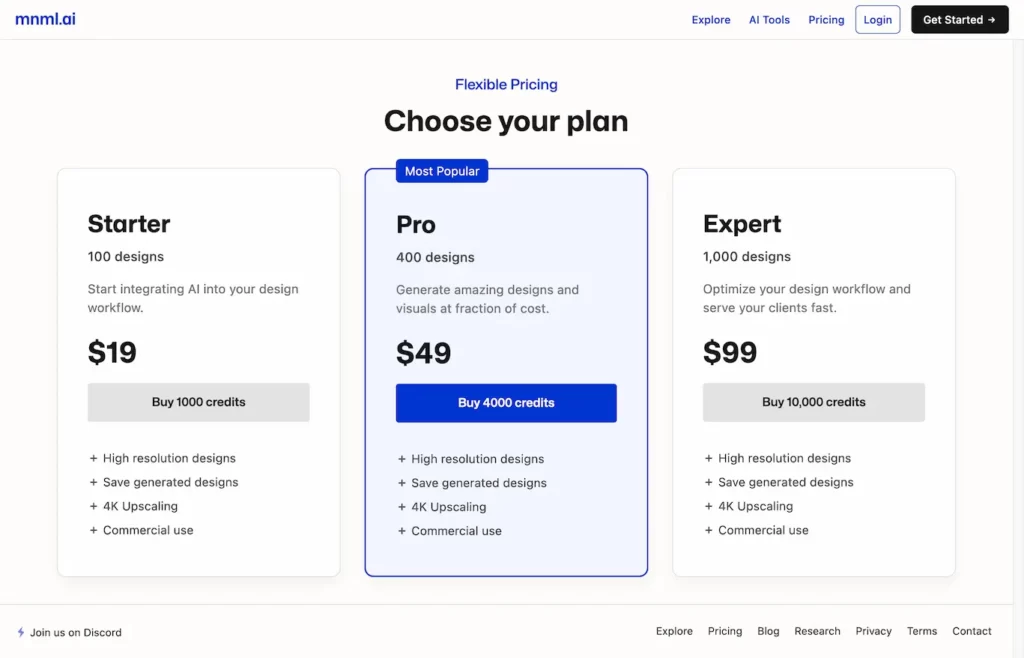The image size is (1024, 658).
Task: Open the AI Tools menu
Action: (x=768, y=19)
